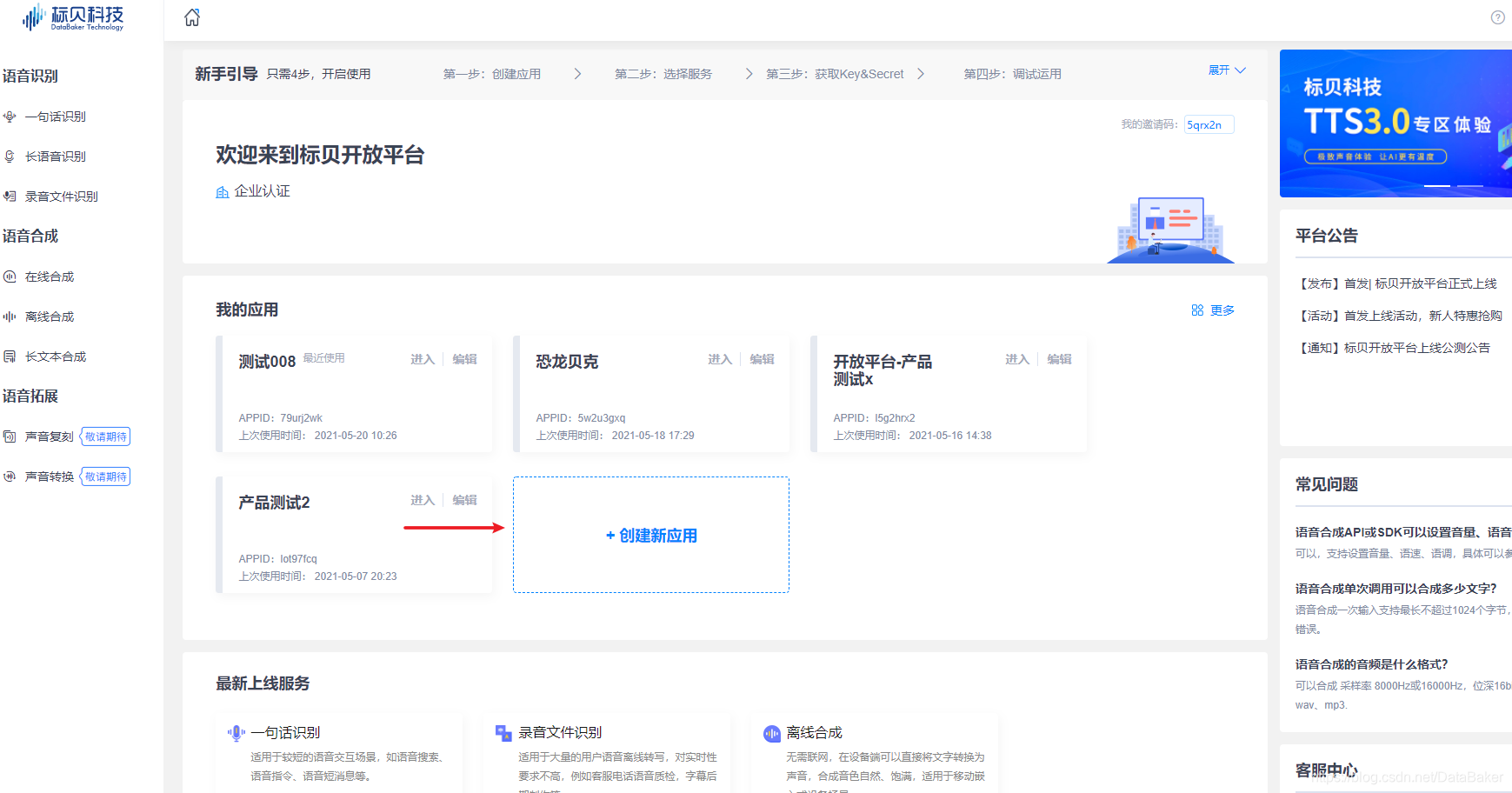Click the 产品测试2 app name
The image size is (1512, 793).
[274, 503]
